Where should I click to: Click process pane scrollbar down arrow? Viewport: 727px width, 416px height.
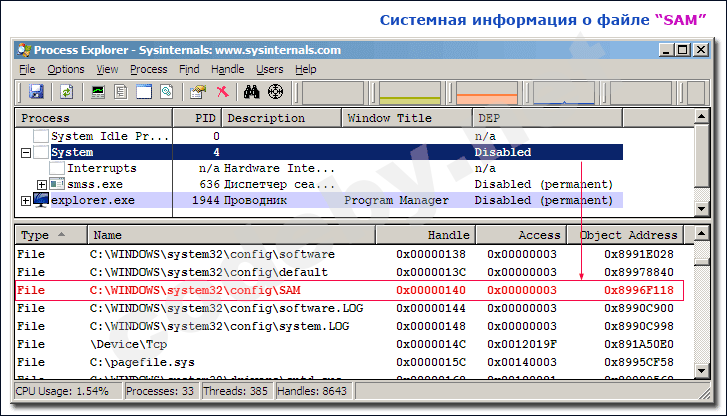(701, 209)
